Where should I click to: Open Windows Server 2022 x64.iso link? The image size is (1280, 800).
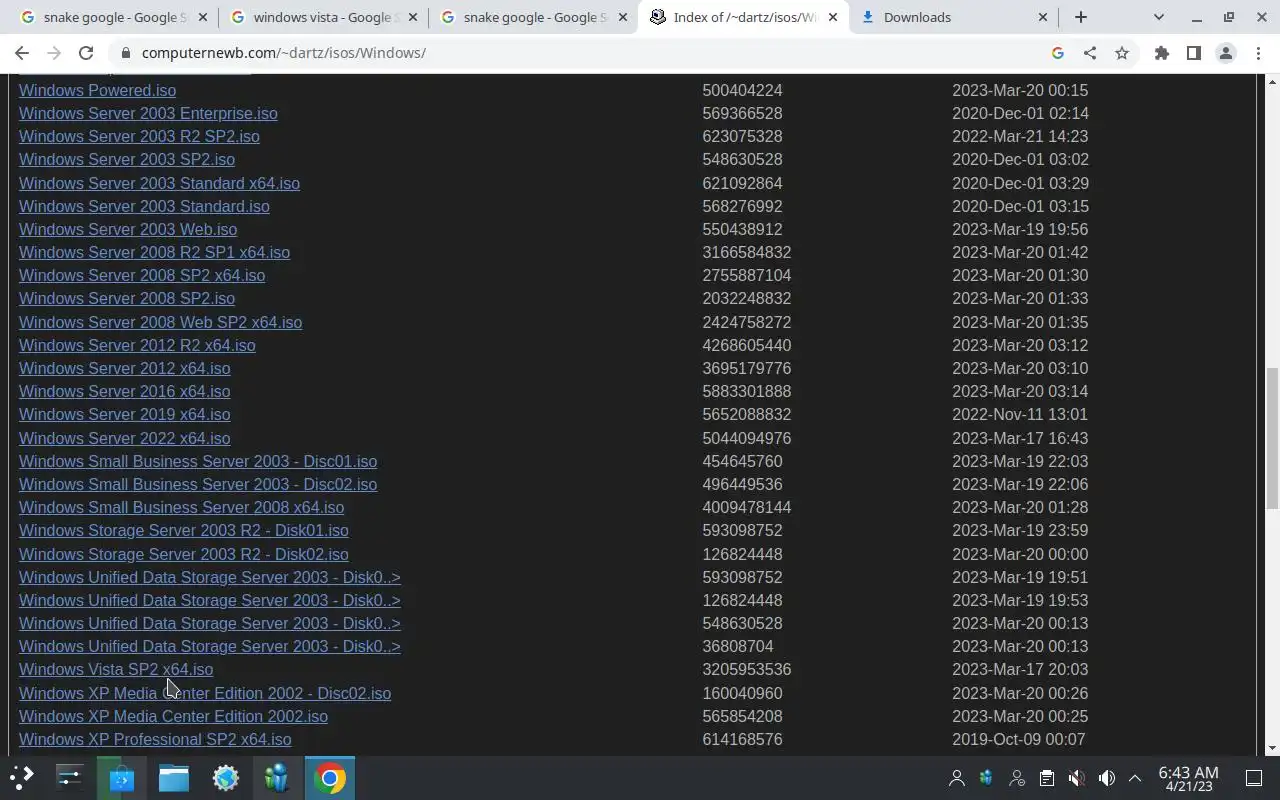point(124,438)
